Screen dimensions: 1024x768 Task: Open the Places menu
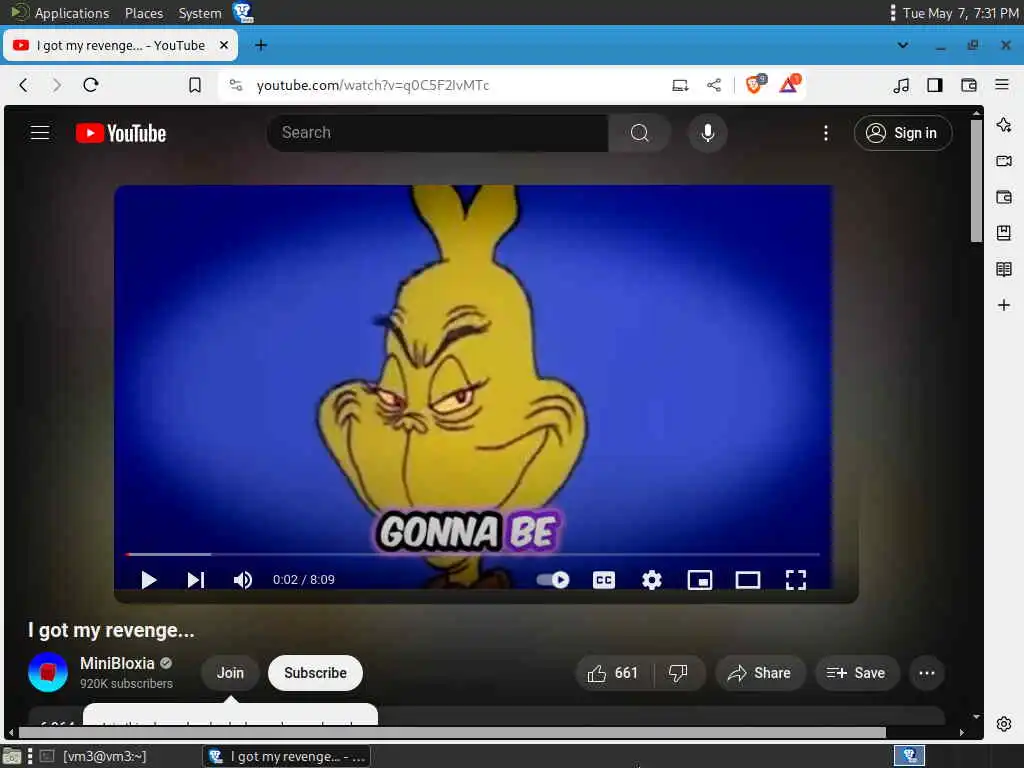point(144,13)
